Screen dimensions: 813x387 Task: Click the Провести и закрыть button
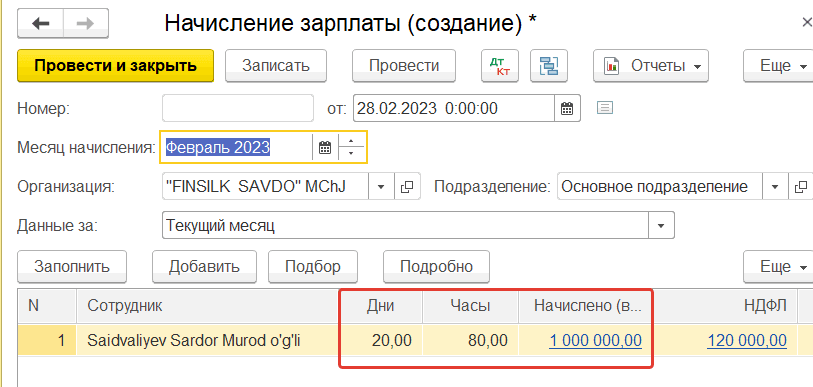coord(116,66)
